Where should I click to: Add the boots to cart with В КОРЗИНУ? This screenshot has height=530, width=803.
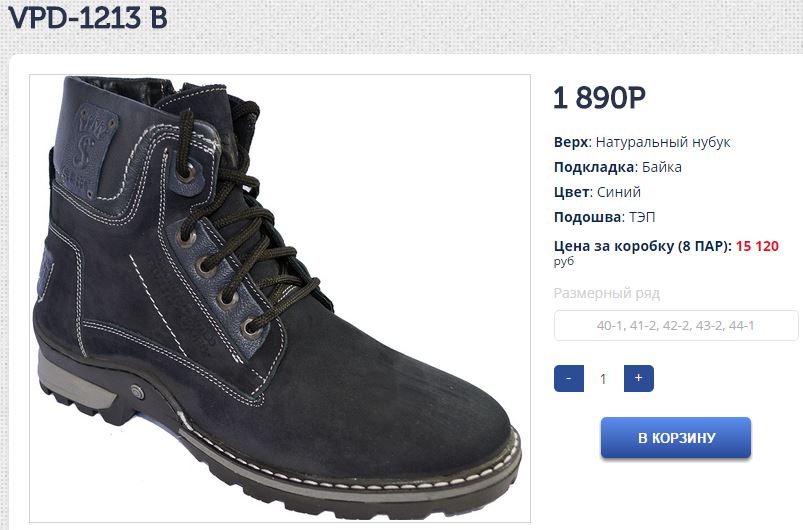point(676,438)
